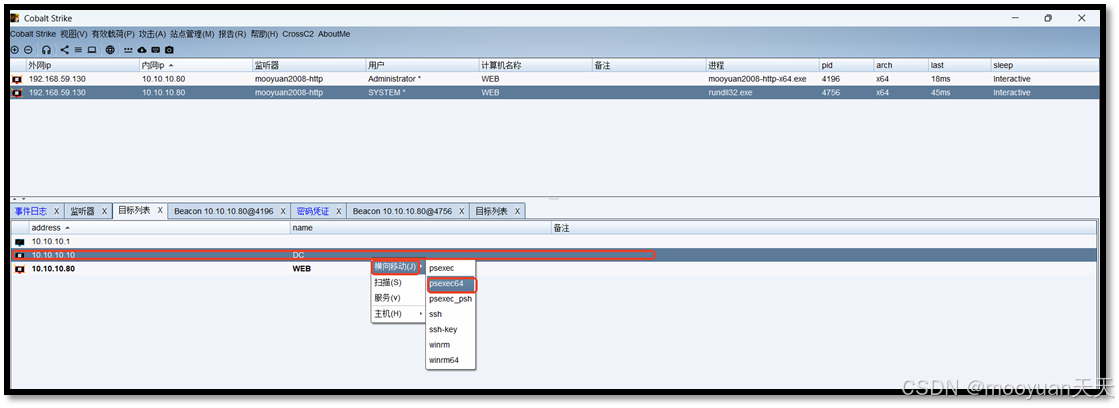Switch to the Beacon 10.10.10.80@4196 tab
The height and width of the screenshot is (408, 1119).
(x=224, y=211)
